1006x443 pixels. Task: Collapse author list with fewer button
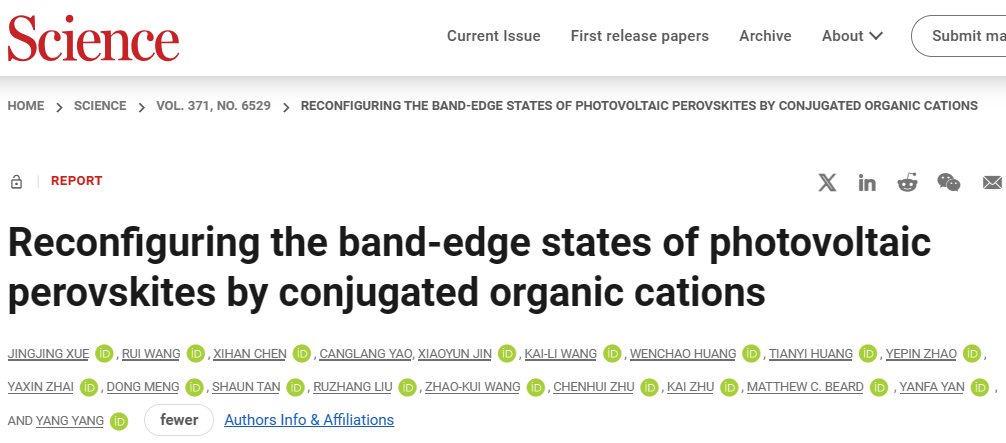[179, 420]
